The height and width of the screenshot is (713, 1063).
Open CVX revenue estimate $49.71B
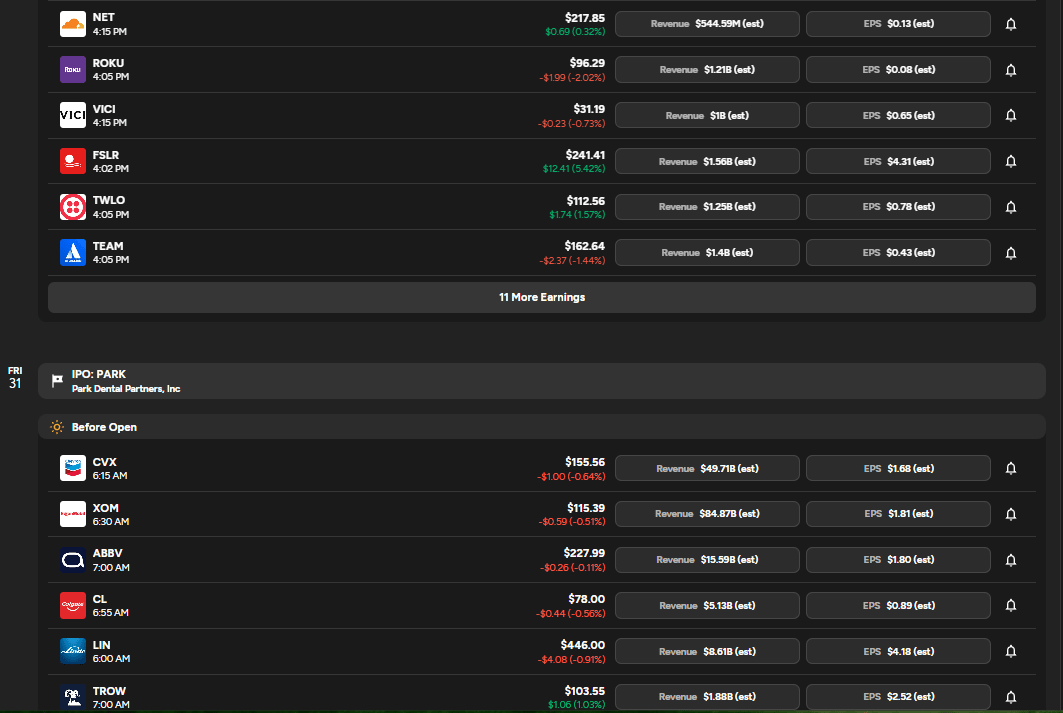pyautogui.click(x=707, y=468)
